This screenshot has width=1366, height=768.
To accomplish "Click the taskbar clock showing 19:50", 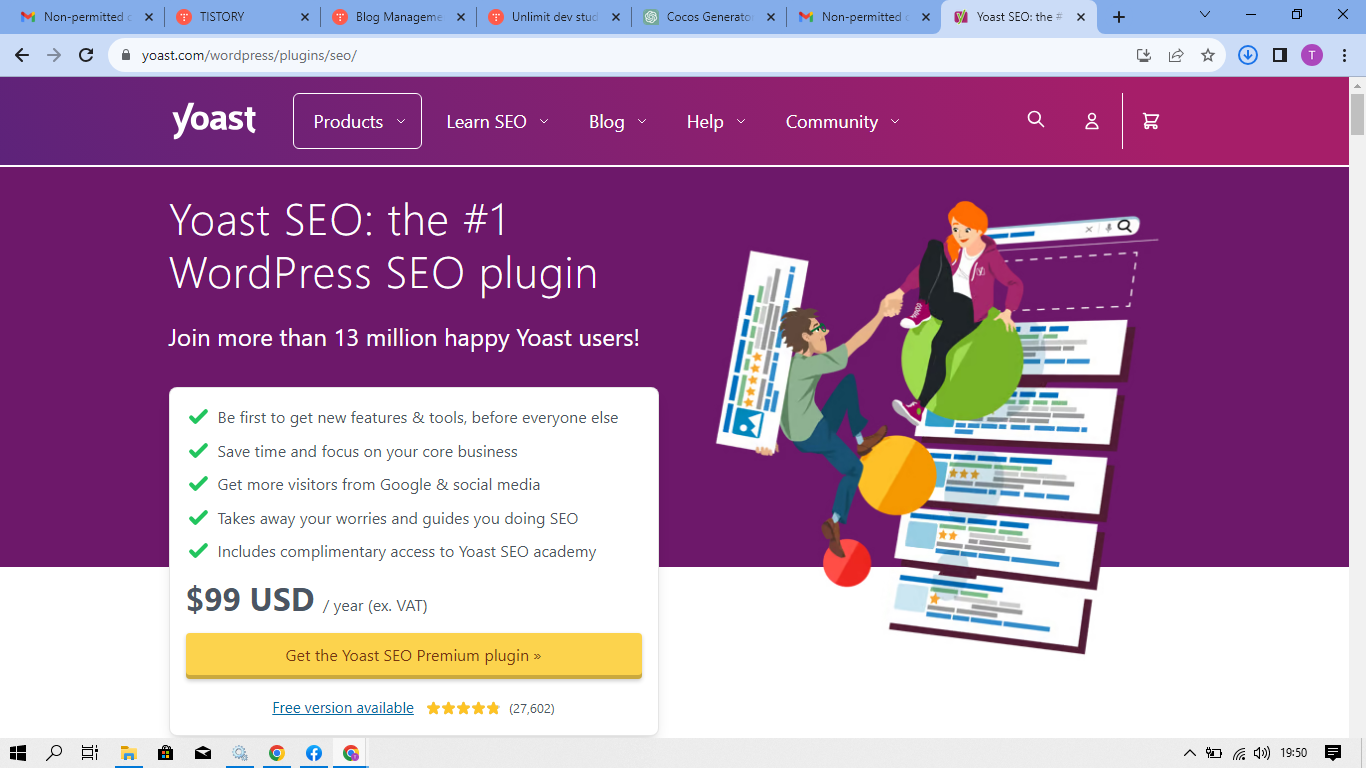I will click(1294, 753).
